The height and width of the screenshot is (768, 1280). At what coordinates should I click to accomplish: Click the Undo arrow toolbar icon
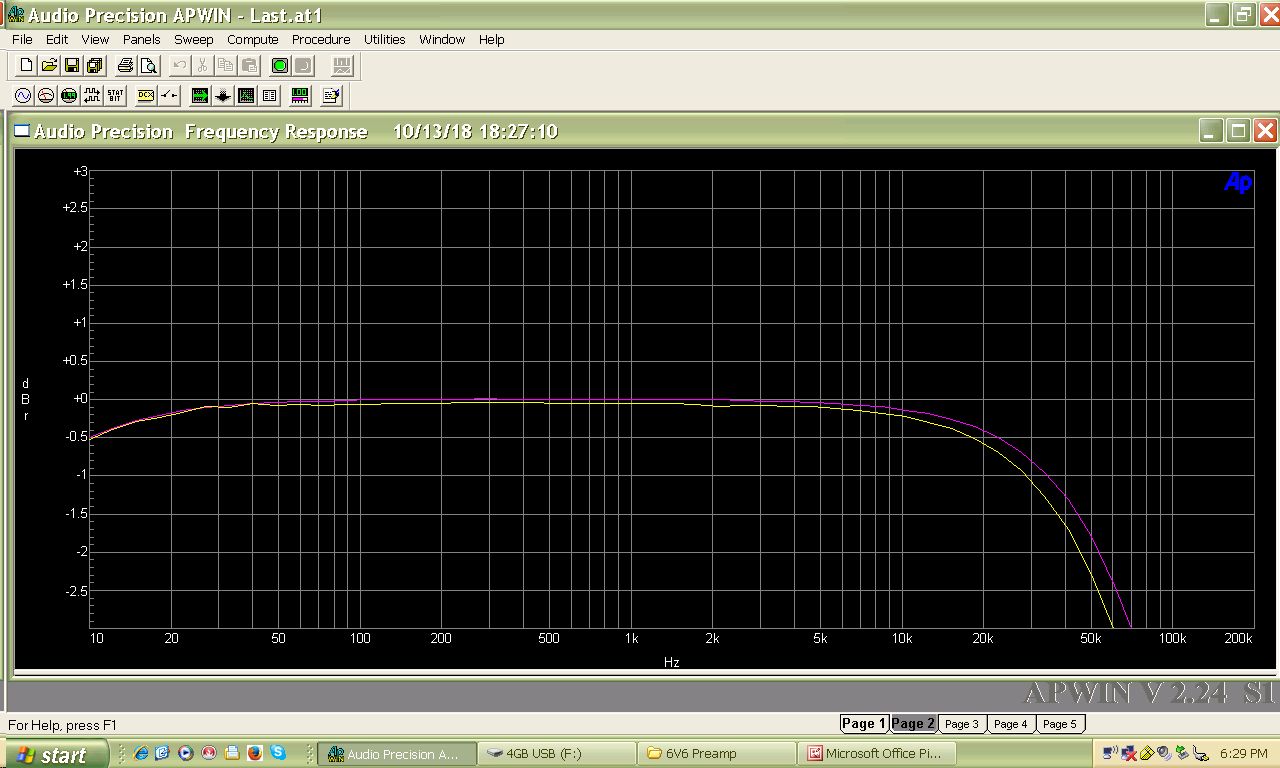coord(179,66)
